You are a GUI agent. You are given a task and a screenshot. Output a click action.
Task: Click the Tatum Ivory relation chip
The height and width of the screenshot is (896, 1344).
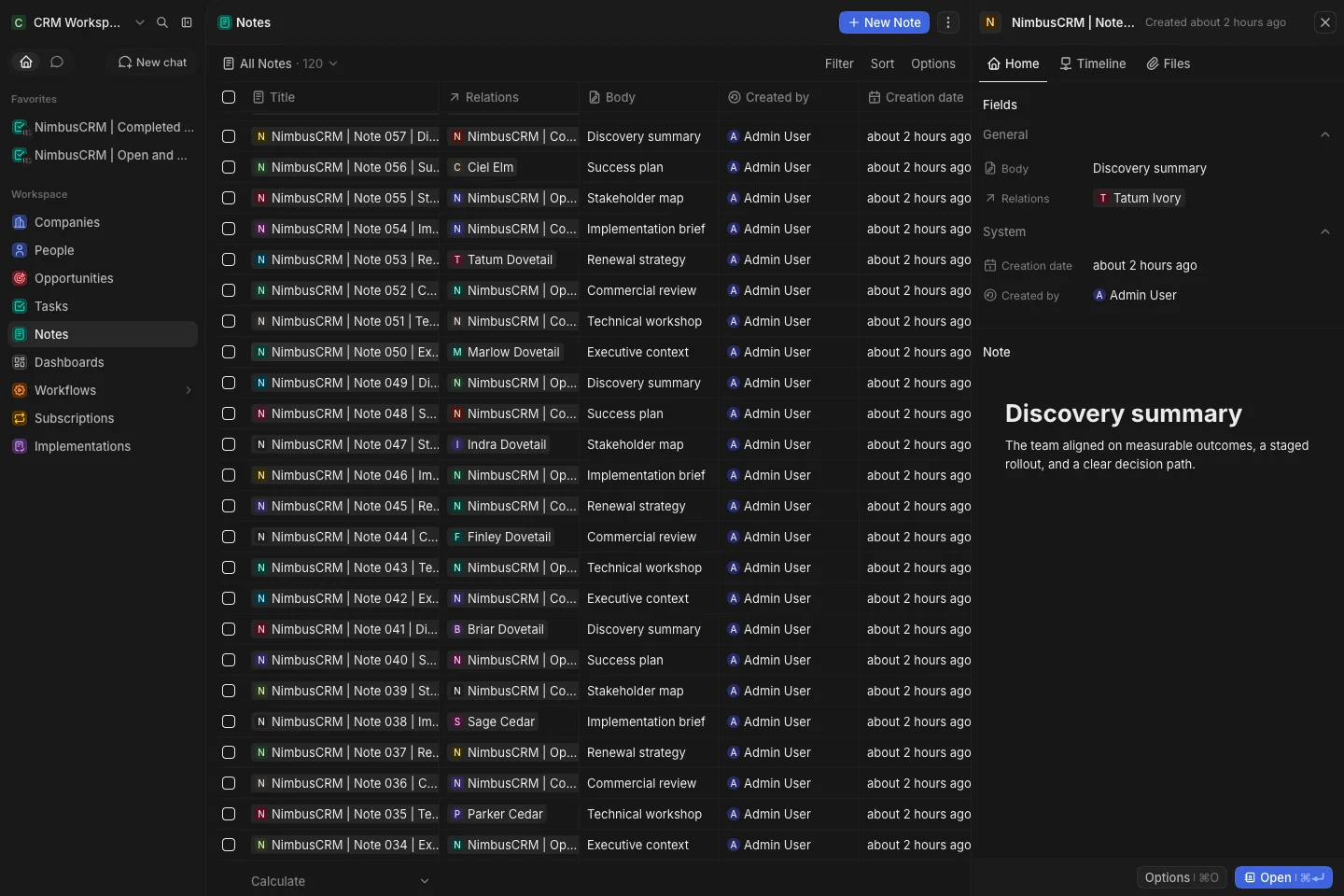(1139, 198)
